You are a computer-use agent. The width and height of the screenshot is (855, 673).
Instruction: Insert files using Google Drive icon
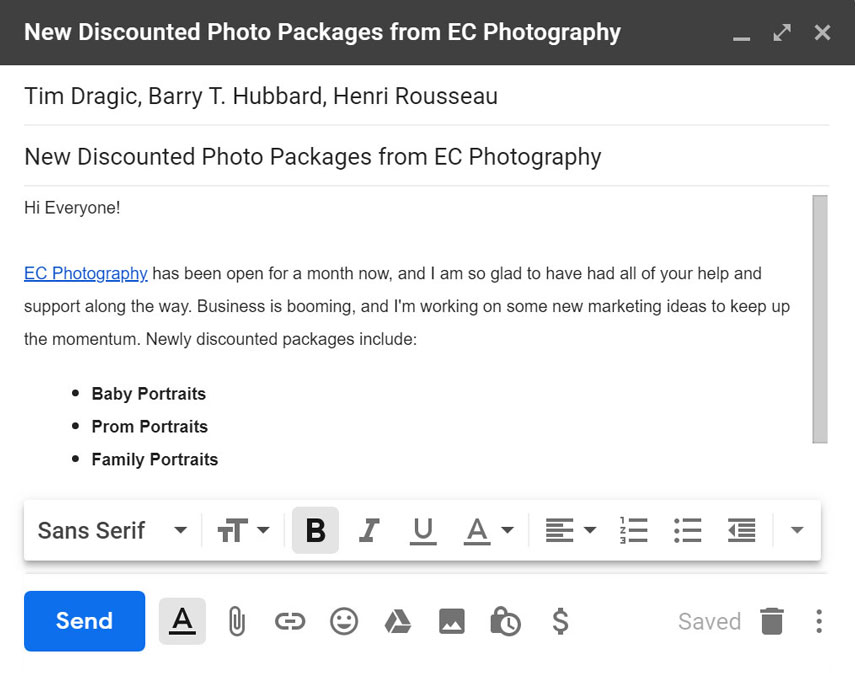point(398,621)
